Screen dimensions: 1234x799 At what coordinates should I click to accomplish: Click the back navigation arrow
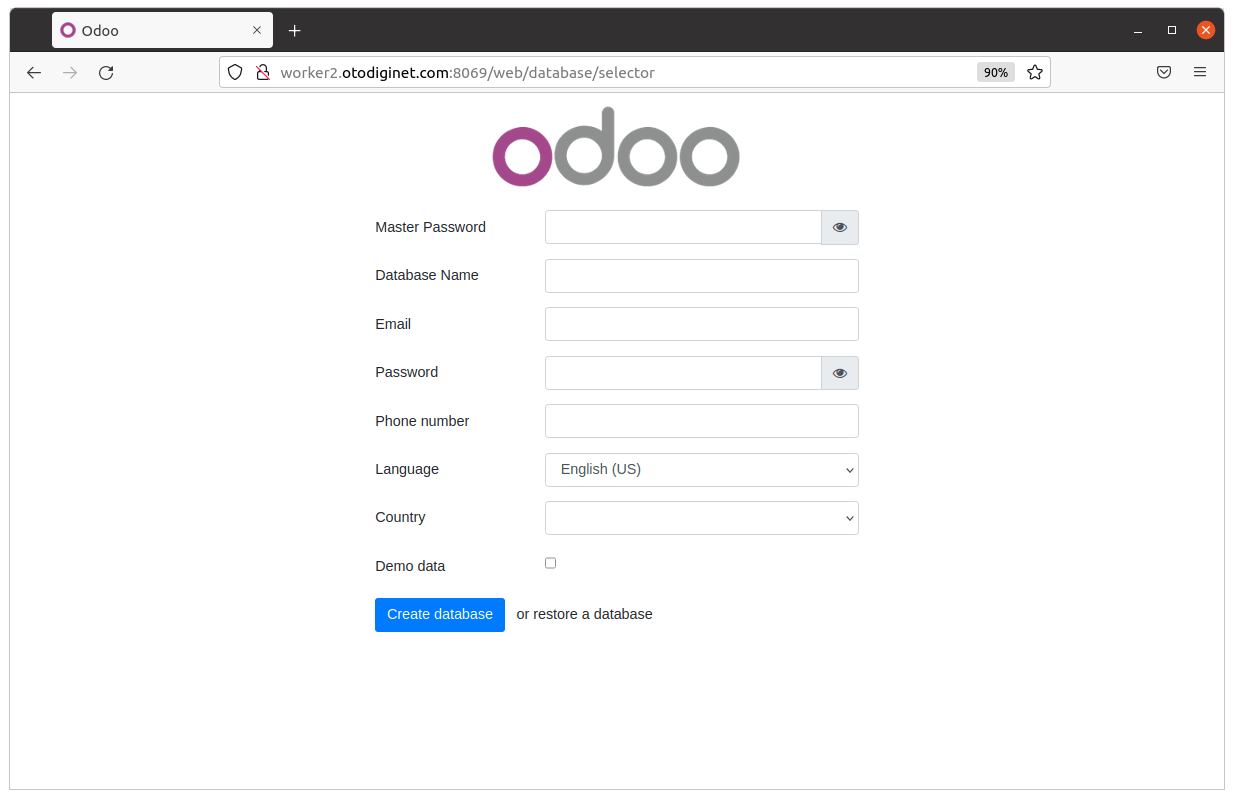(x=34, y=72)
